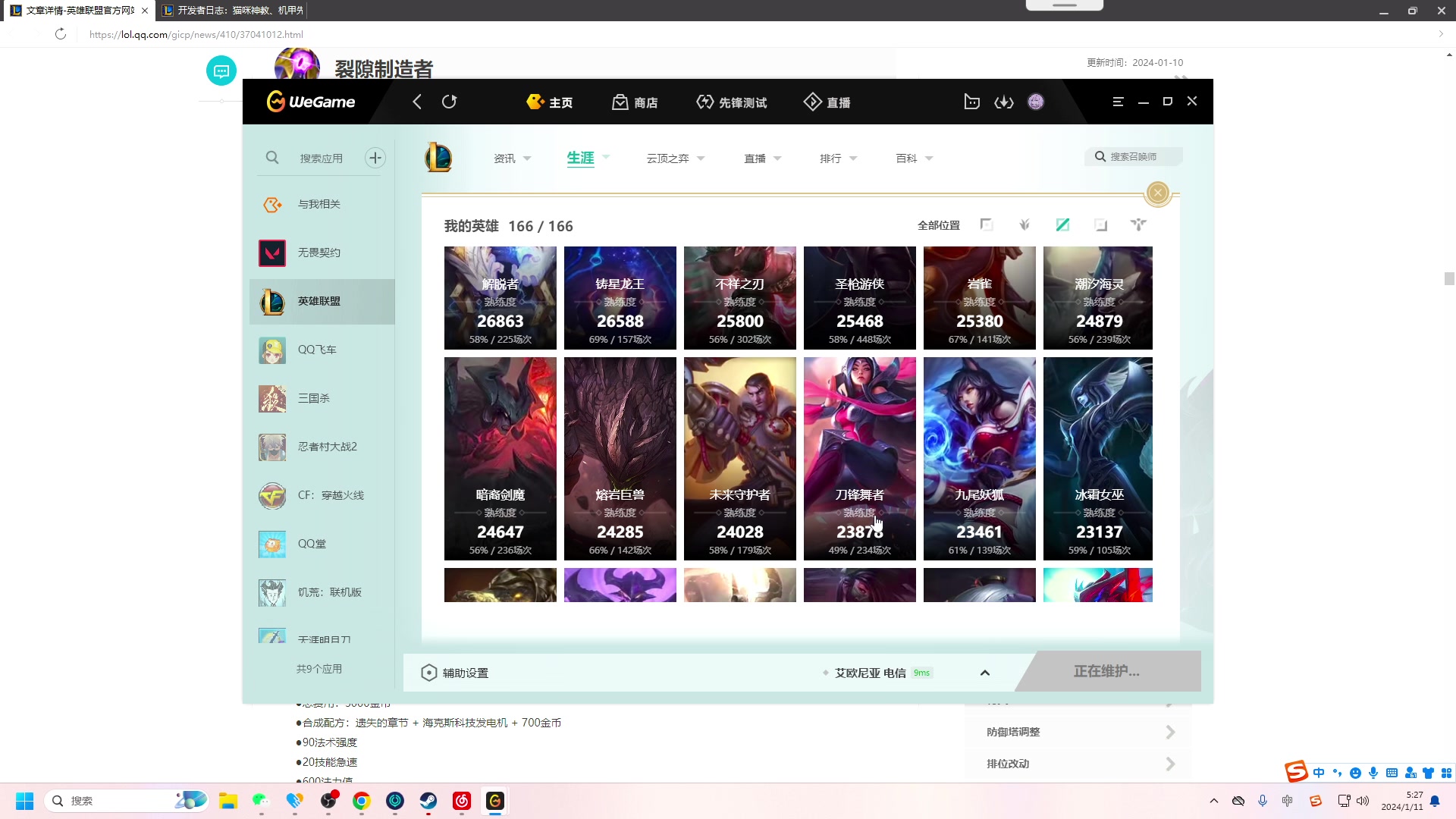Switch to the 开发者日志 browser tab

(x=233, y=11)
